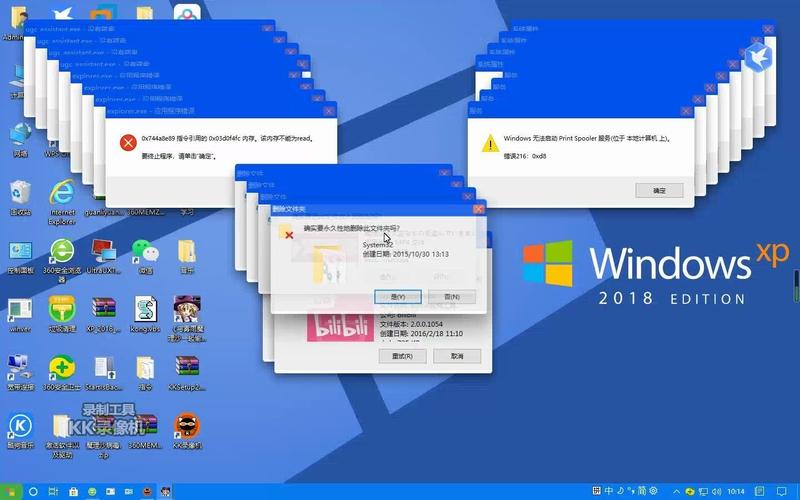Toggle the 简 simplified/traditional IME button

(x=642, y=491)
